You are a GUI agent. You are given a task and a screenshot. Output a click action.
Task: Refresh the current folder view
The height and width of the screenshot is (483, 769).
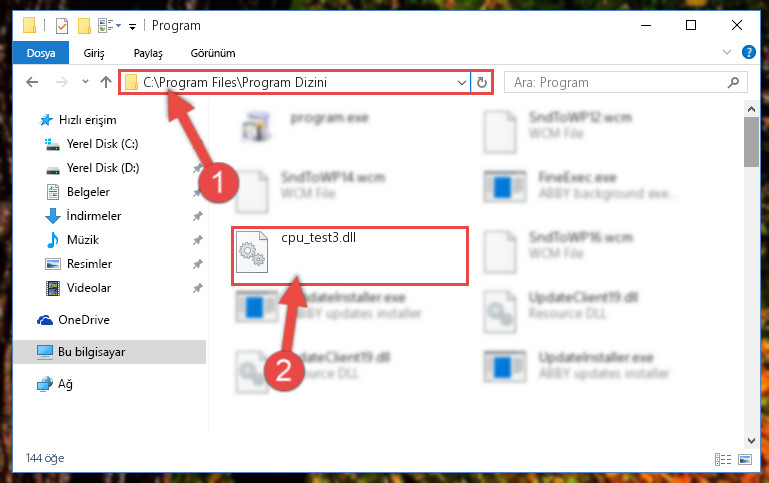point(482,82)
